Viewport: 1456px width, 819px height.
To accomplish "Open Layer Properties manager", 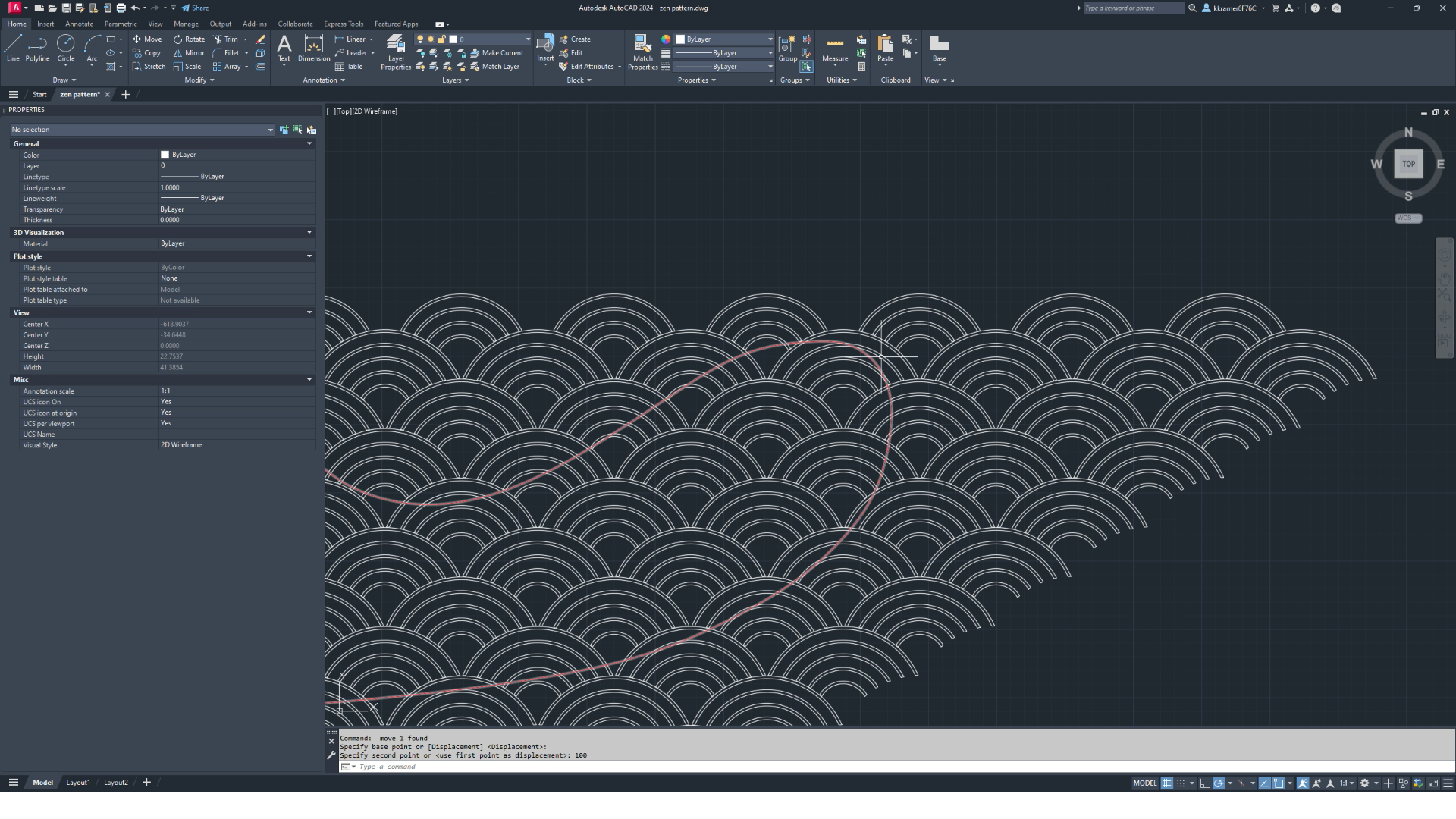I will (396, 52).
